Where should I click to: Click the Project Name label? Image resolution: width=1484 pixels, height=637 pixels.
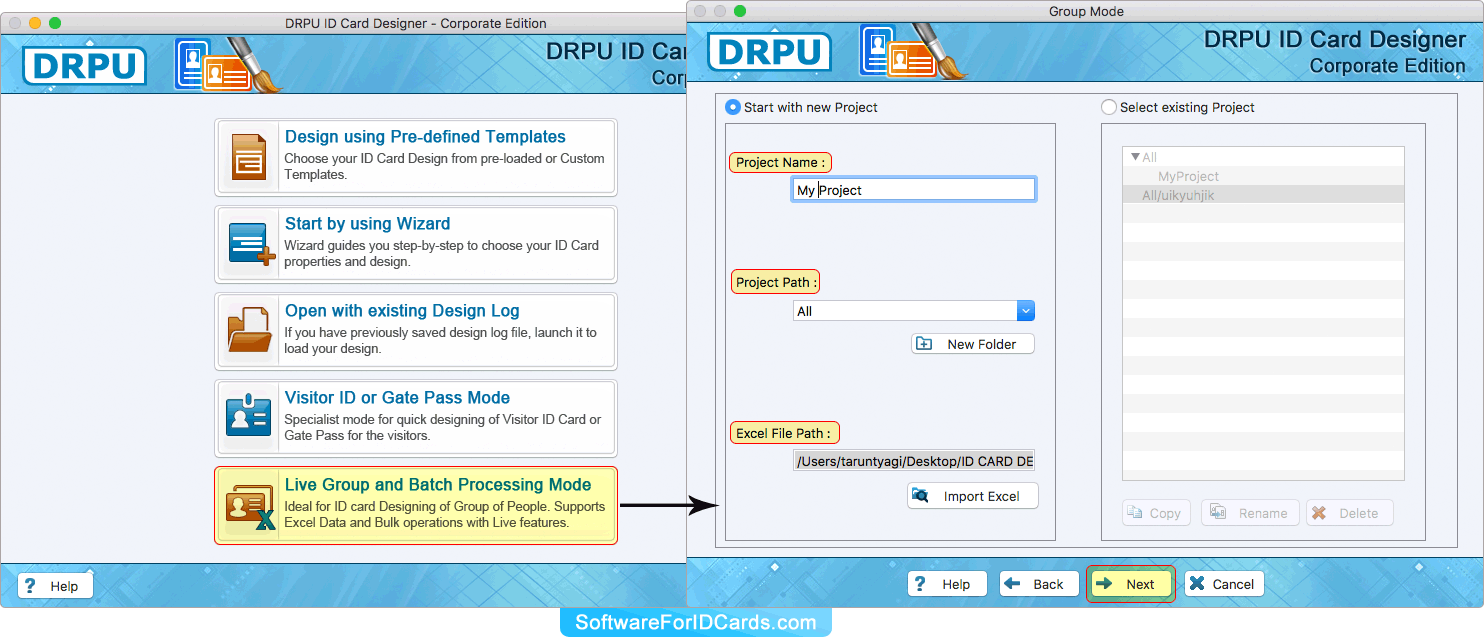781,162
